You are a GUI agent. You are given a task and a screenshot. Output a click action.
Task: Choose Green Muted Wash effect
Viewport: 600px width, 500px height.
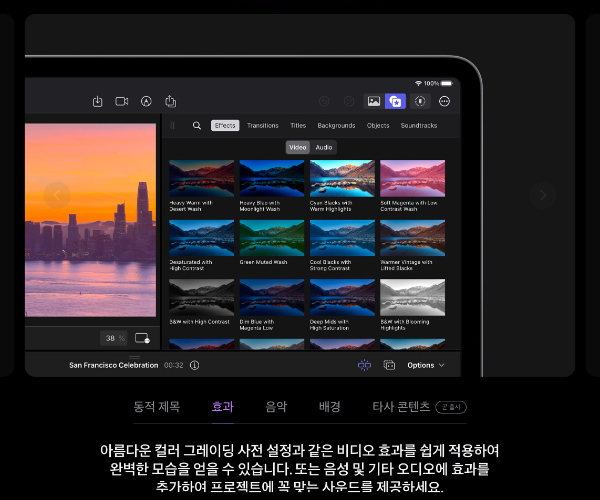coord(272,243)
